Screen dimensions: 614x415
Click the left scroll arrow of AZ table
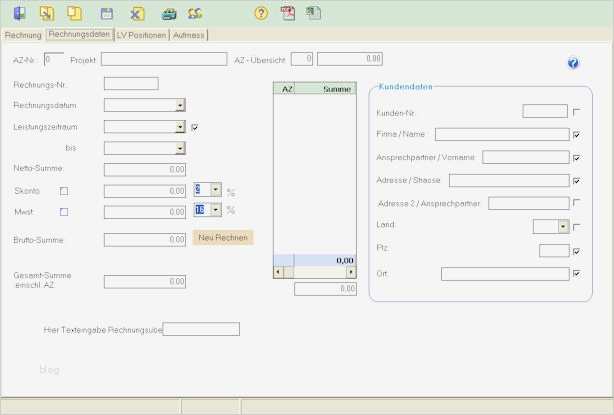point(278,272)
